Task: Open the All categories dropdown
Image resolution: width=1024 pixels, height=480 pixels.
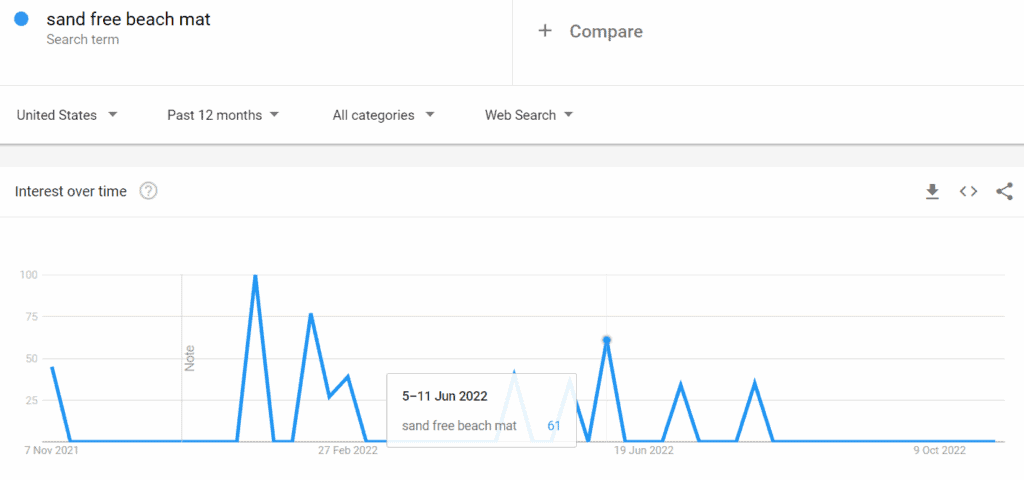Action: 383,115
